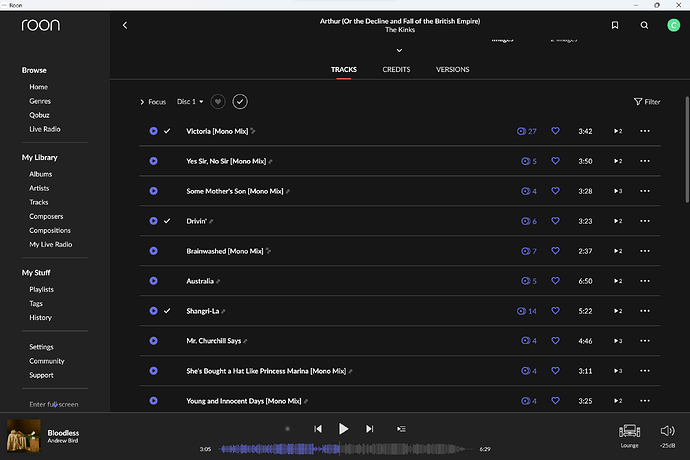Open more options for Victoria track

645,131
